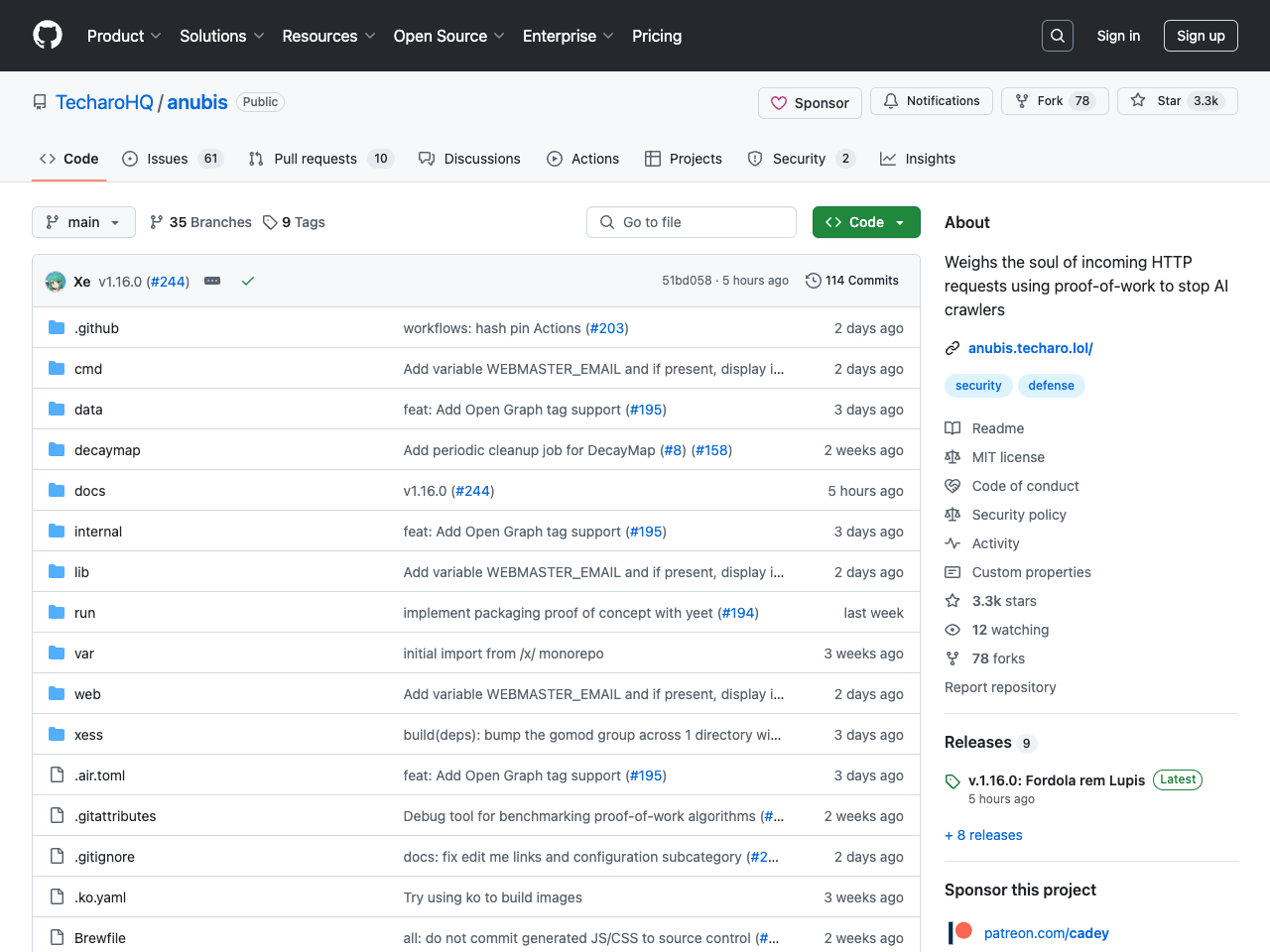Open v.1.16.0: Fordola rem Lupis release
The height and width of the screenshot is (952, 1270).
click(x=1057, y=780)
